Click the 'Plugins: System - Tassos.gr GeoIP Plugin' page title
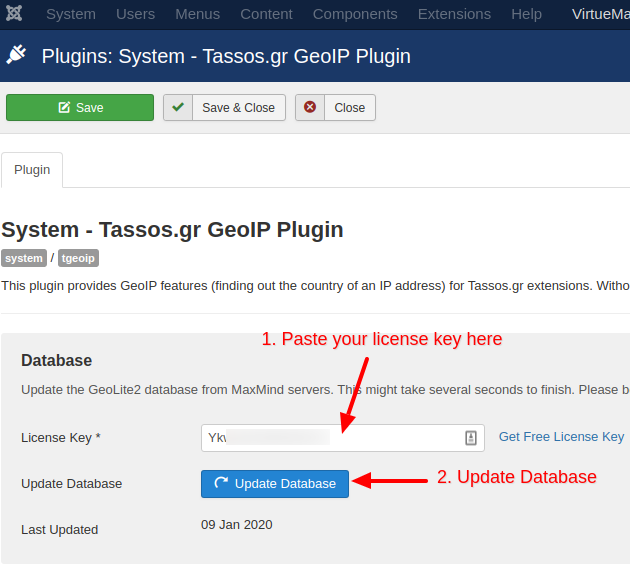The height and width of the screenshot is (566, 630). coord(226,57)
